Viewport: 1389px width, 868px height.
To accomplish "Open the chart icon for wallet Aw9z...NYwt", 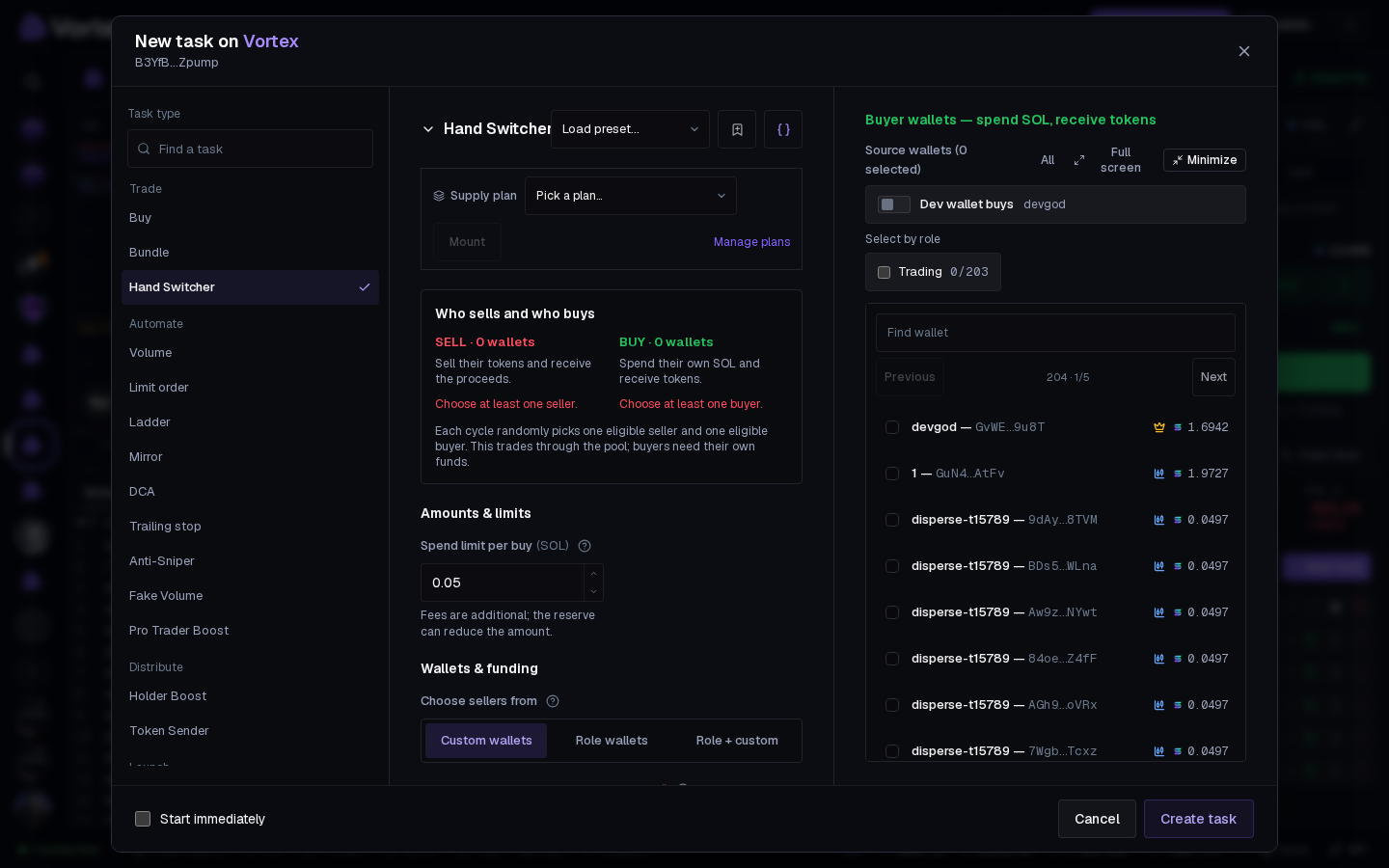I will click(x=1159, y=612).
